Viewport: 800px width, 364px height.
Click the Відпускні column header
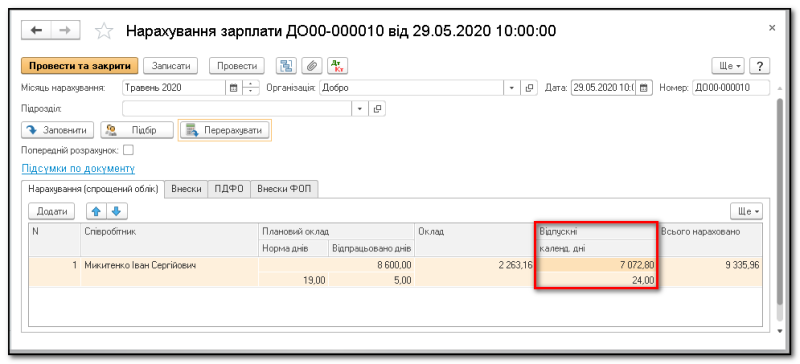coord(596,231)
